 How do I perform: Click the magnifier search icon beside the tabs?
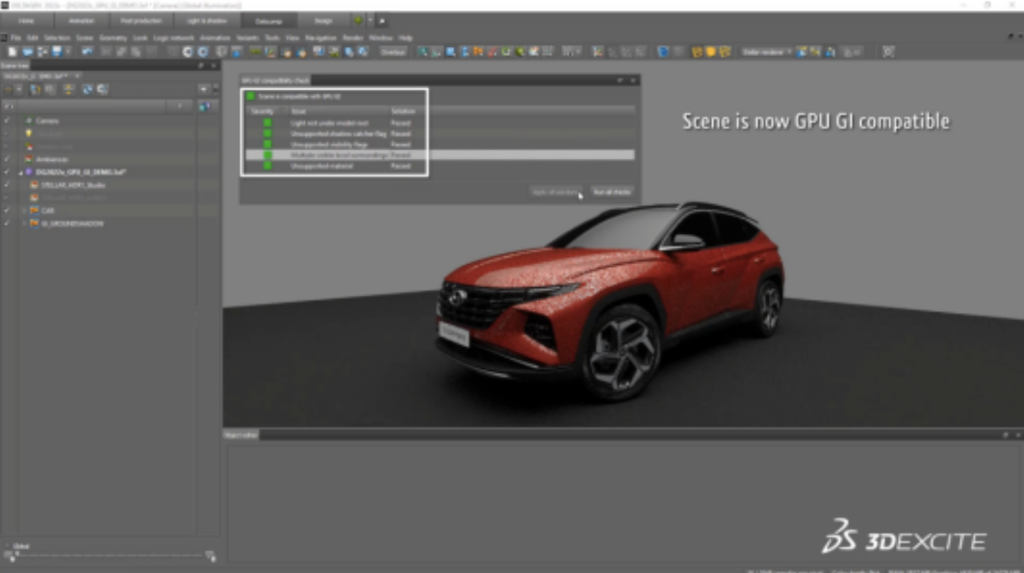click(381, 20)
